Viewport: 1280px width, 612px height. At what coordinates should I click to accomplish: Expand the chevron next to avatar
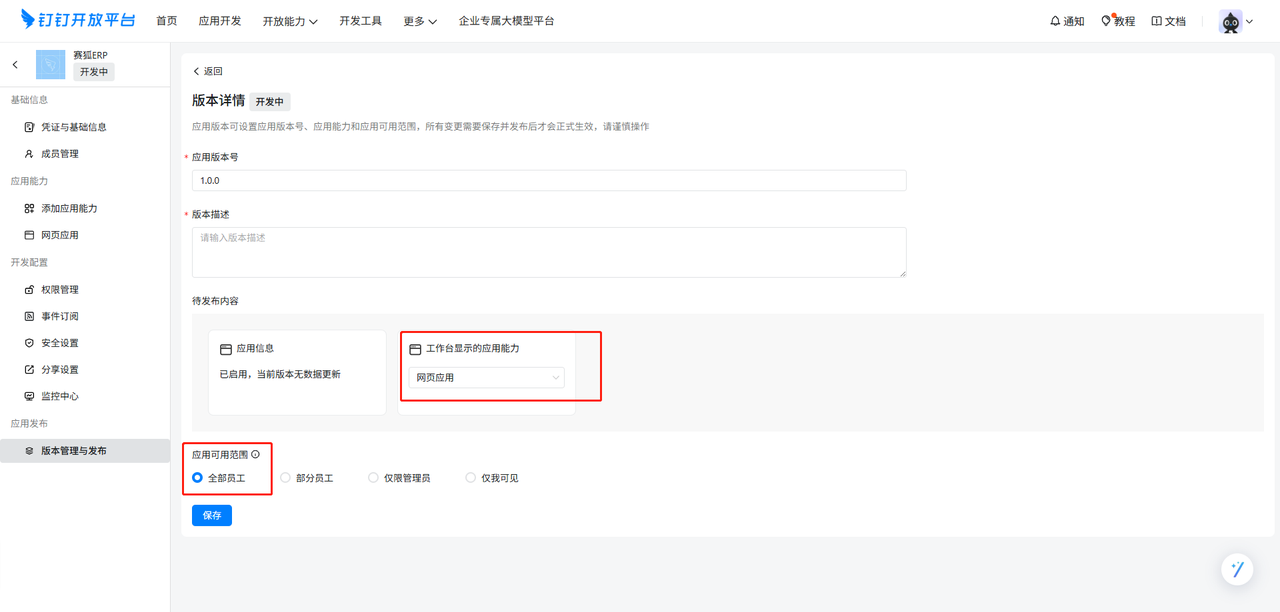point(1249,21)
